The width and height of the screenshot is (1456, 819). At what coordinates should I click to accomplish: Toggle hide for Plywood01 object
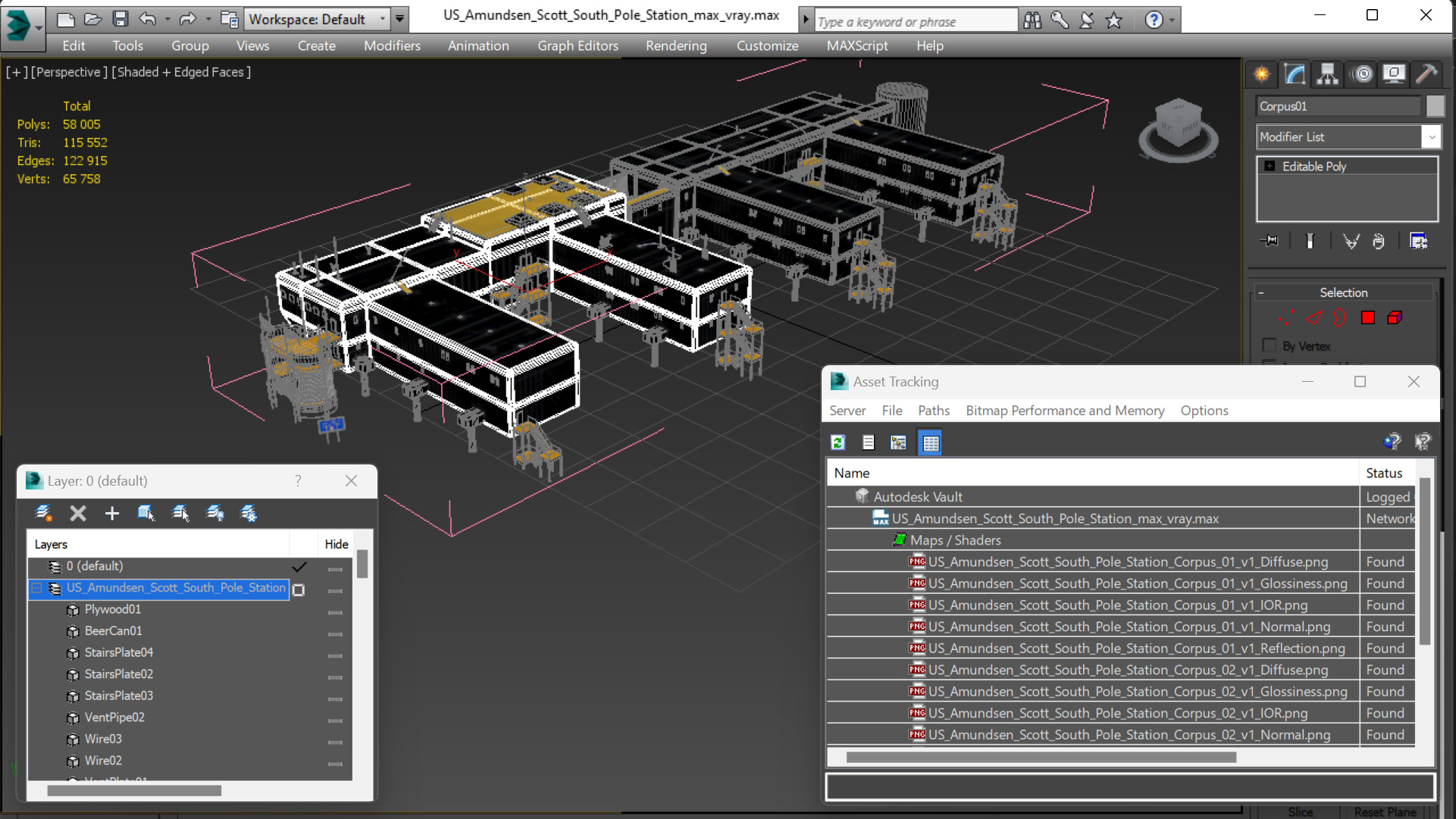tap(335, 611)
